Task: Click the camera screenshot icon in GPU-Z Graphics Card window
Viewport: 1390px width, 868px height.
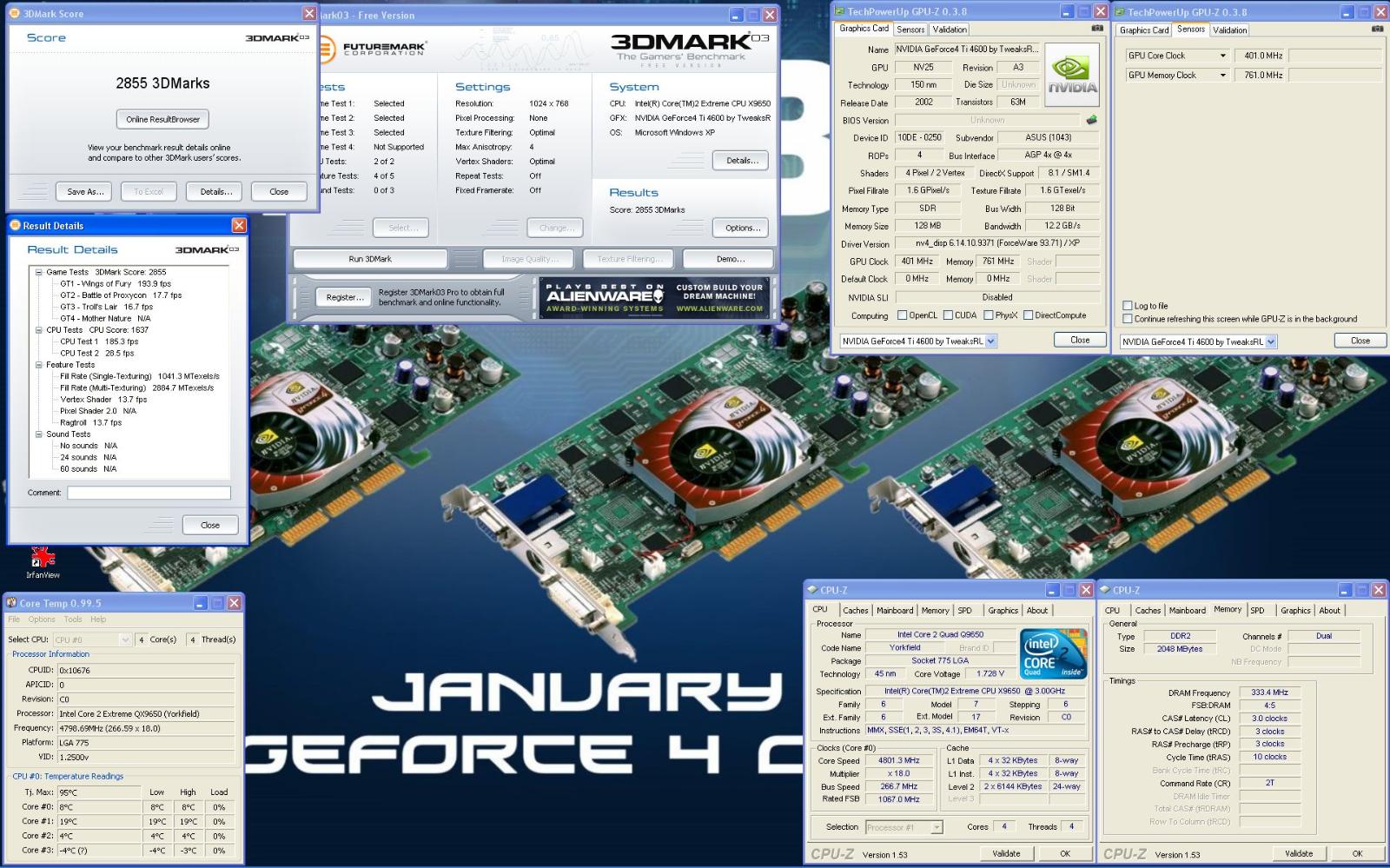Action: point(1096,29)
